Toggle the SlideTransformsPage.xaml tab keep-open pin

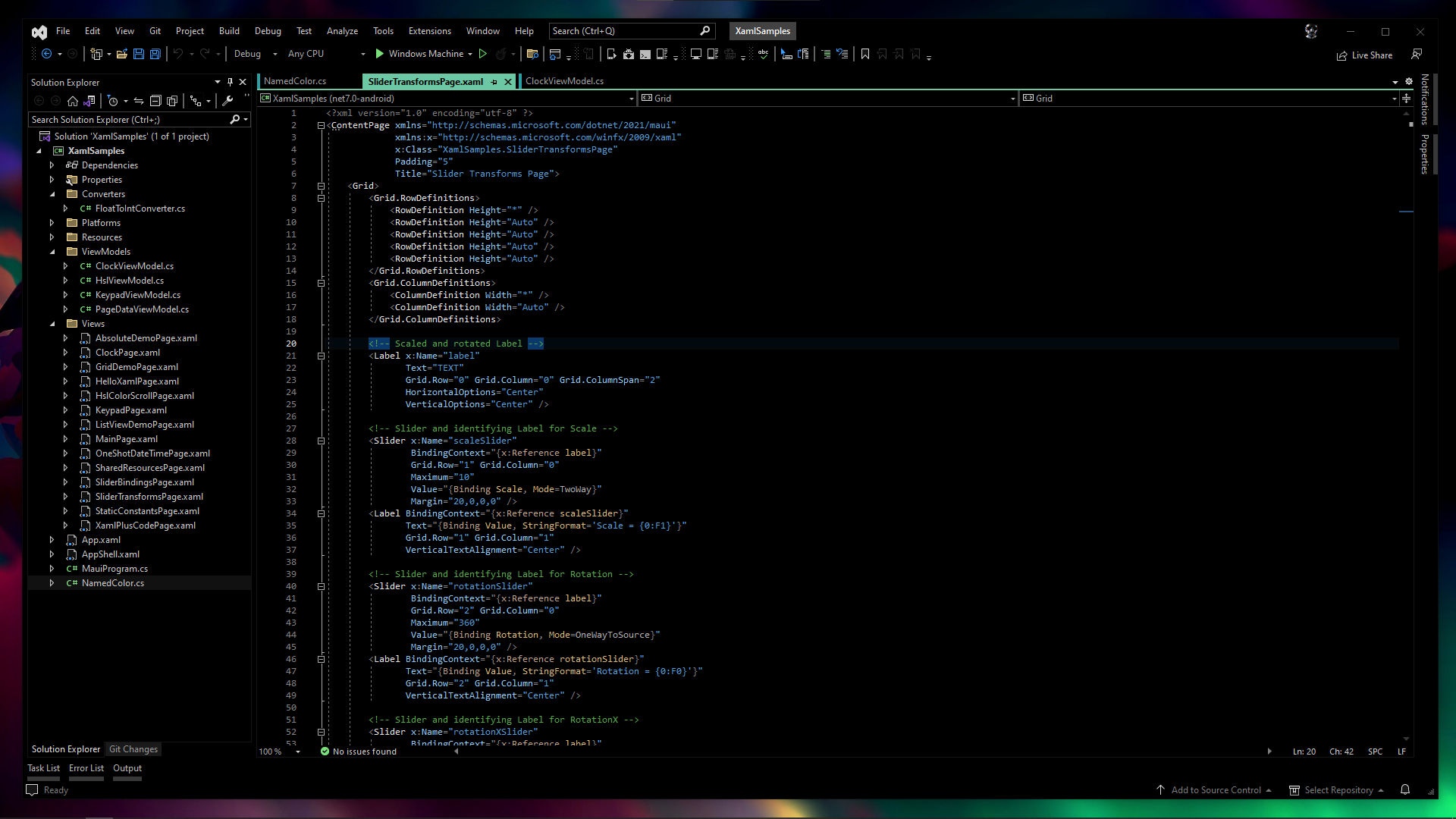coord(494,81)
